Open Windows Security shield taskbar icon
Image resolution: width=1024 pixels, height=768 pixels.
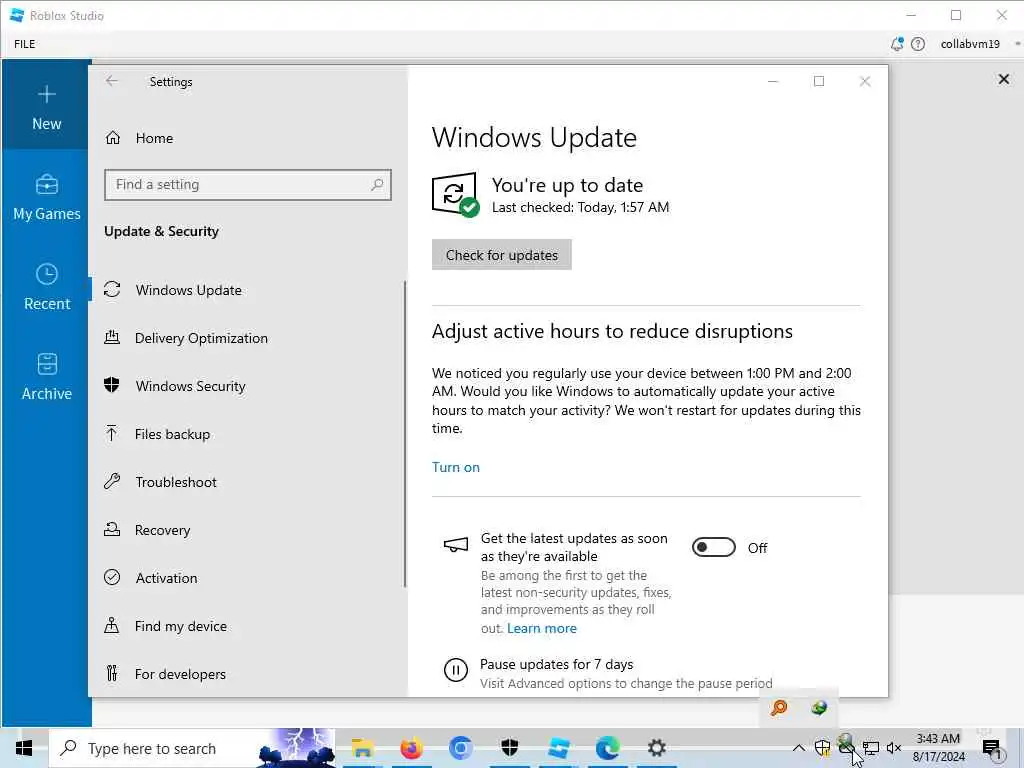(x=509, y=748)
